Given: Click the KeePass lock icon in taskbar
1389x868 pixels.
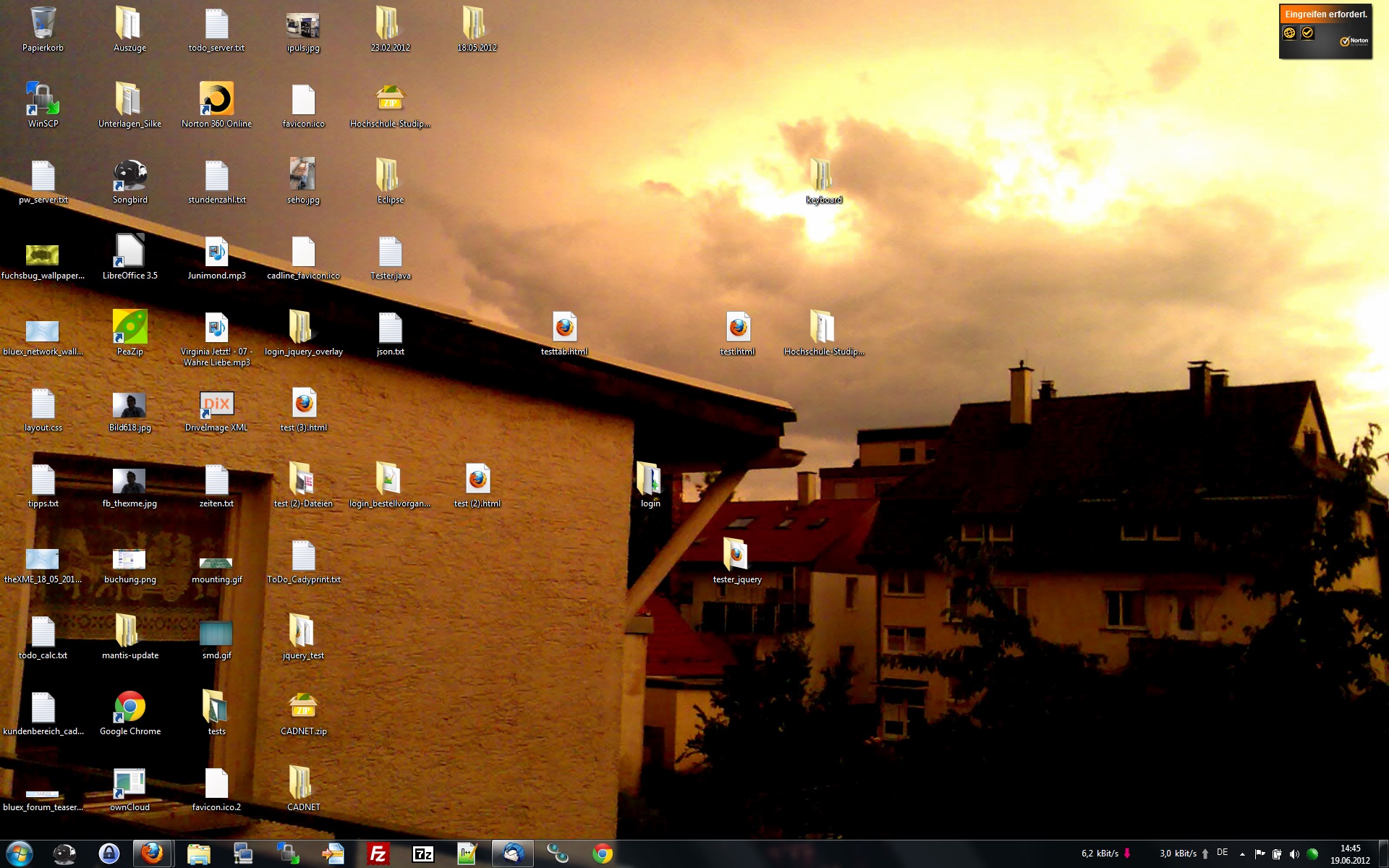Looking at the screenshot, I should click(x=109, y=854).
